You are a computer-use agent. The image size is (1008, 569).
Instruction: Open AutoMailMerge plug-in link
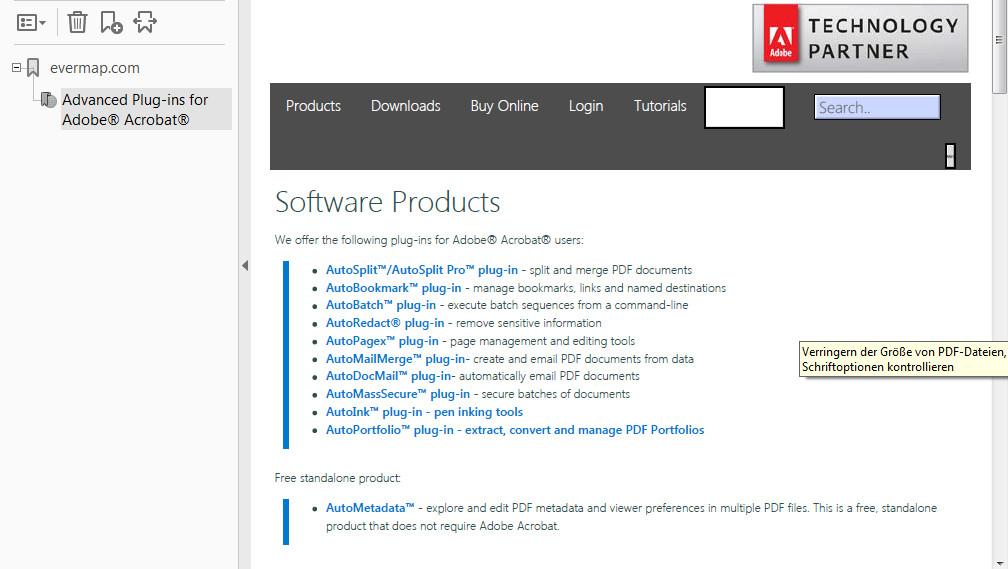click(x=397, y=359)
